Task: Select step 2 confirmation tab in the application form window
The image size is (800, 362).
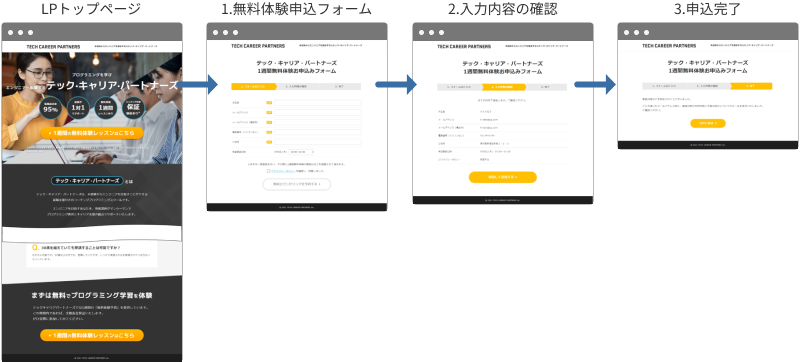Action: [298, 87]
